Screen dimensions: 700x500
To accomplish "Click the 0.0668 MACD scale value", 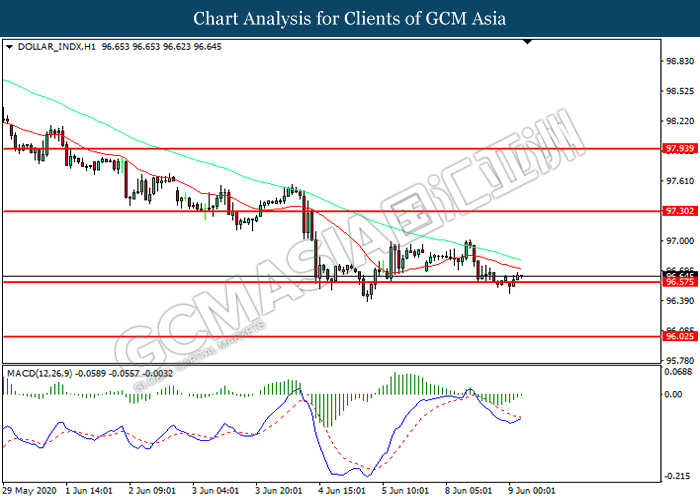I will click(679, 372).
